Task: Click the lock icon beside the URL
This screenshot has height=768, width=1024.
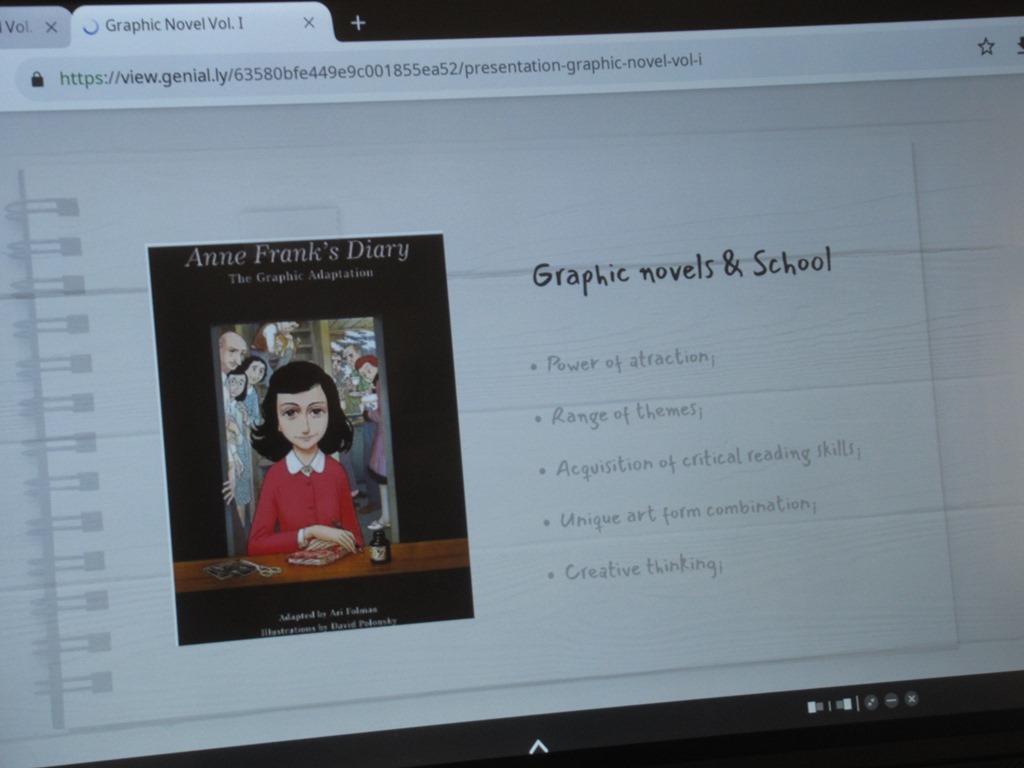Action: [x=37, y=79]
